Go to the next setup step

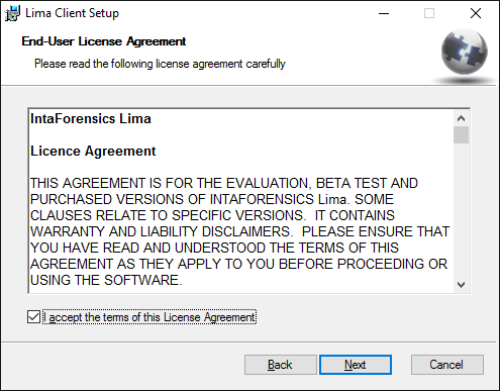[355, 365]
